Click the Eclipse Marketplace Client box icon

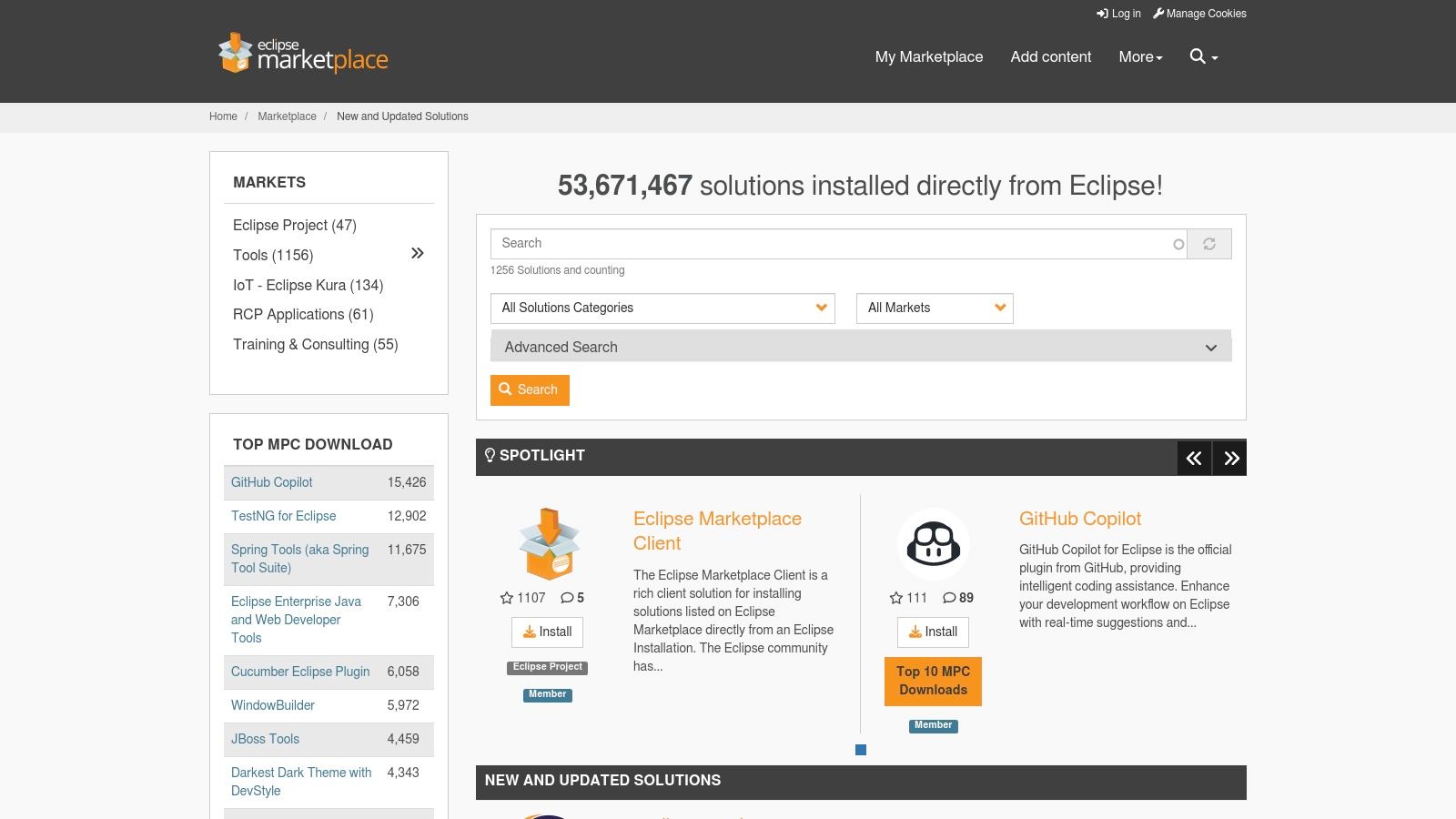point(548,544)
